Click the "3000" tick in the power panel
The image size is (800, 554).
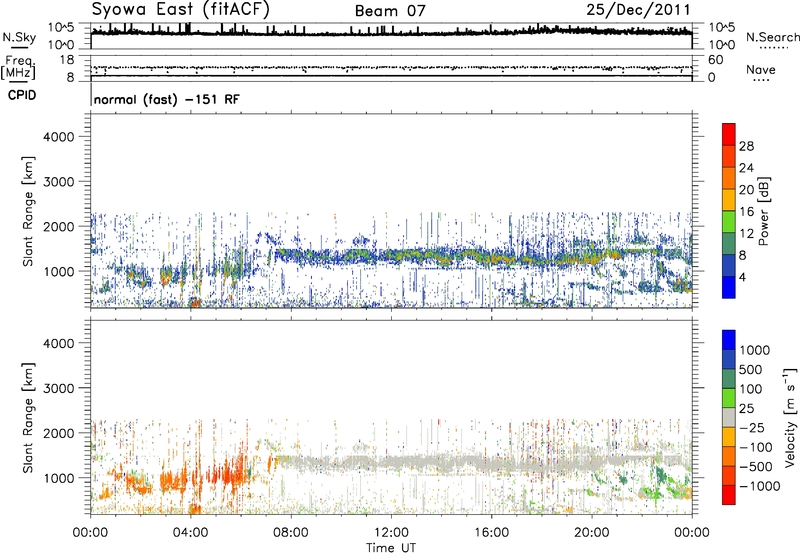pyautogui.click(x=59, y=182)
